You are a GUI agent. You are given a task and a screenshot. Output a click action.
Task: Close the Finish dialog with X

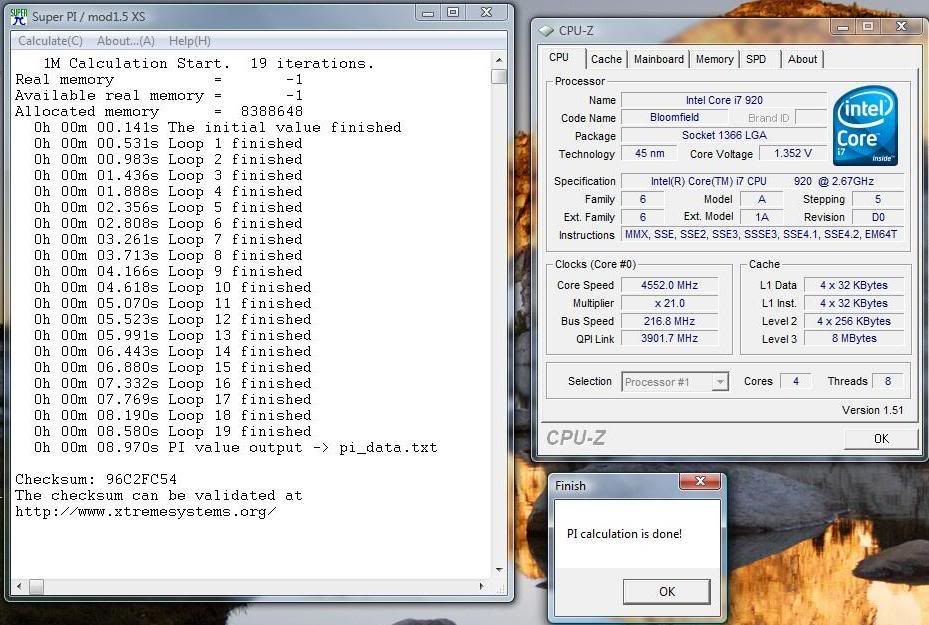(x=699, y=483)
